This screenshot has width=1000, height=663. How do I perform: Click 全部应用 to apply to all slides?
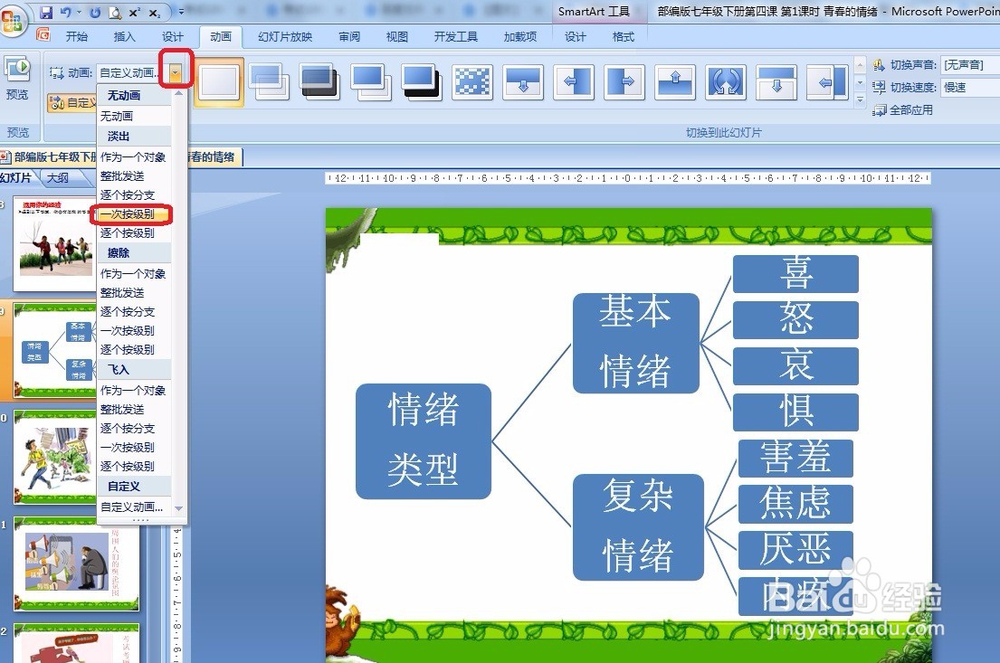902,110
